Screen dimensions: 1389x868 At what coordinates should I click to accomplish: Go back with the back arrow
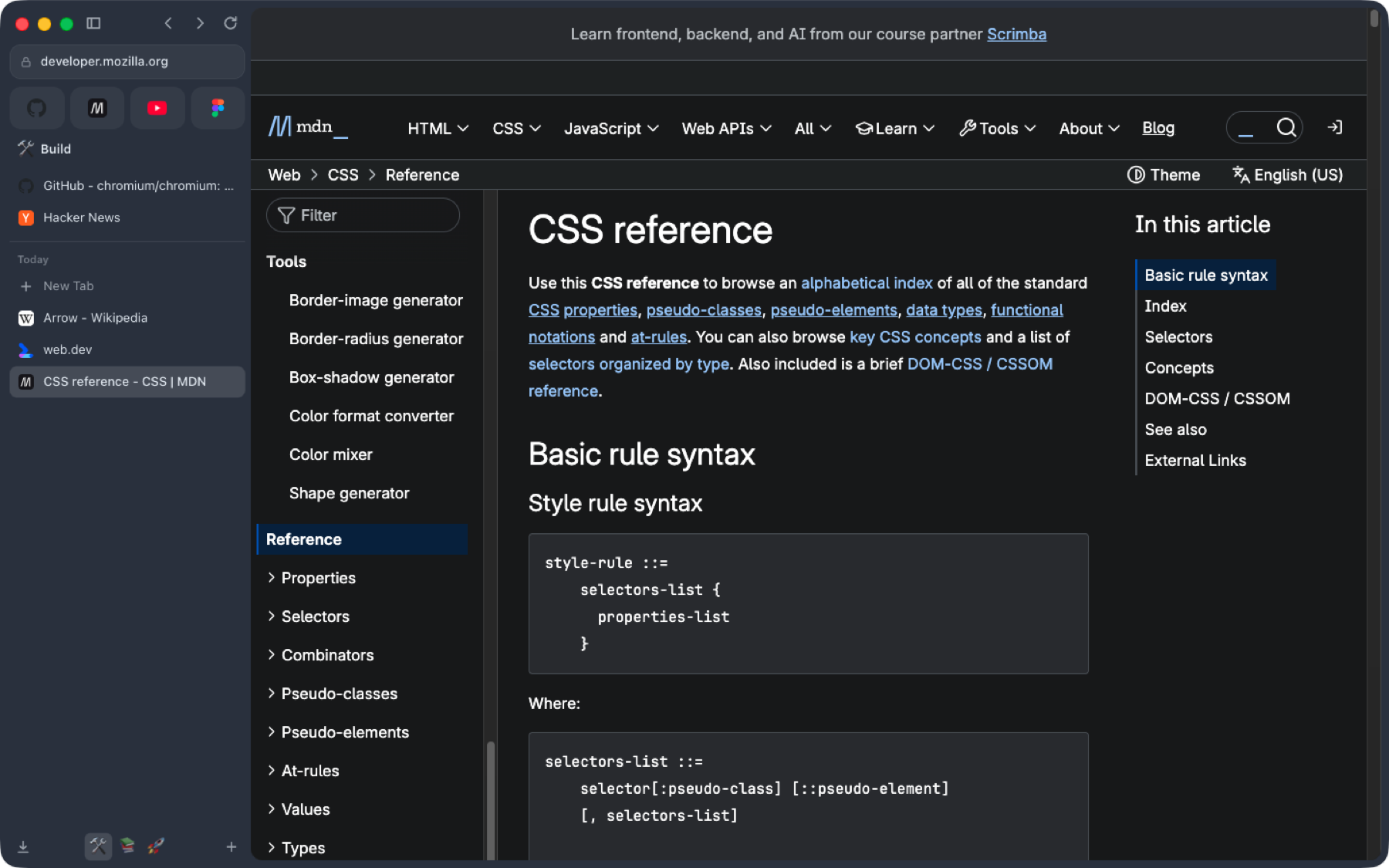click(168, 23)
